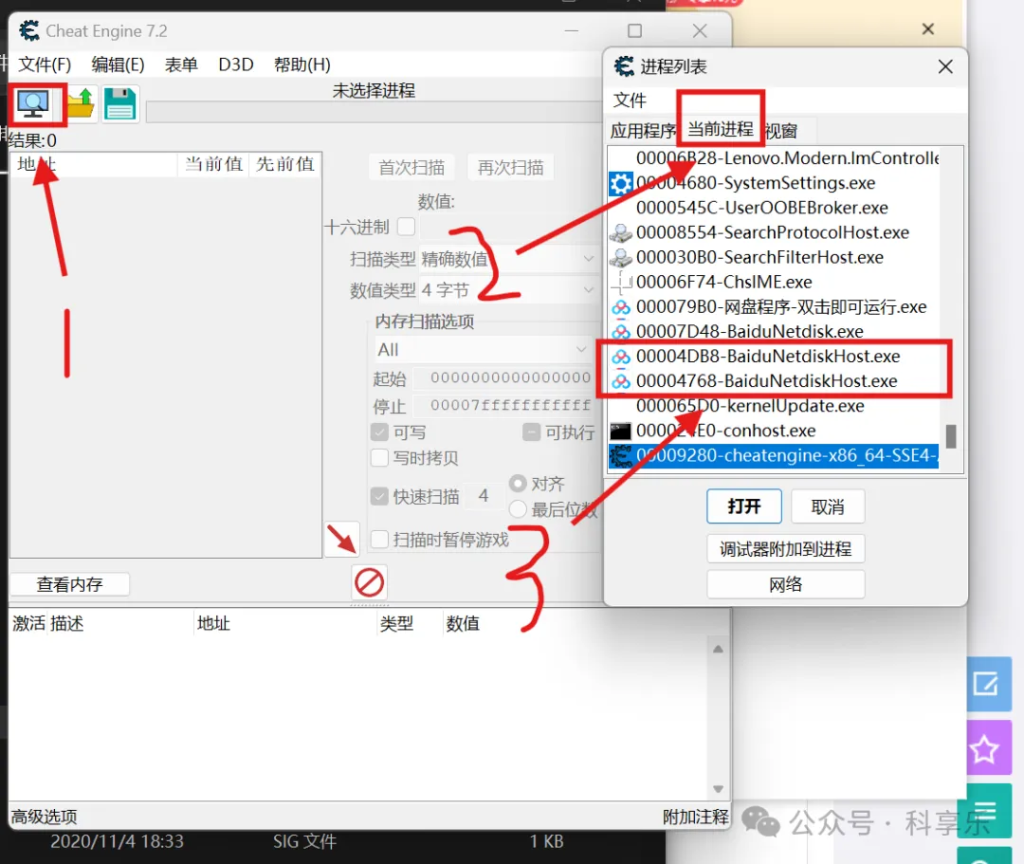Viewport: 1024px width, 864px height.
Task: Toggle the 可执行 checkbox
Action: [532, 432]
